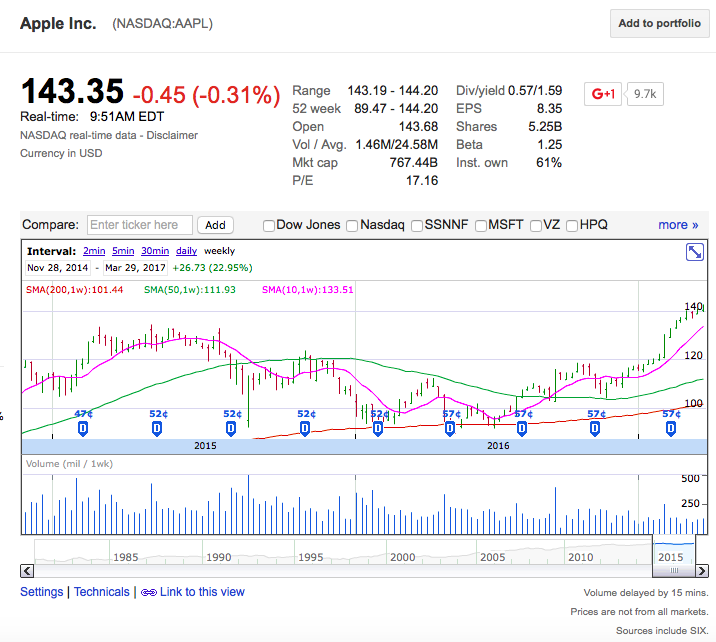Click 2000 on the history timeline
The height and width of the screenshot is (642, 716).
click(x=402, y=557)
